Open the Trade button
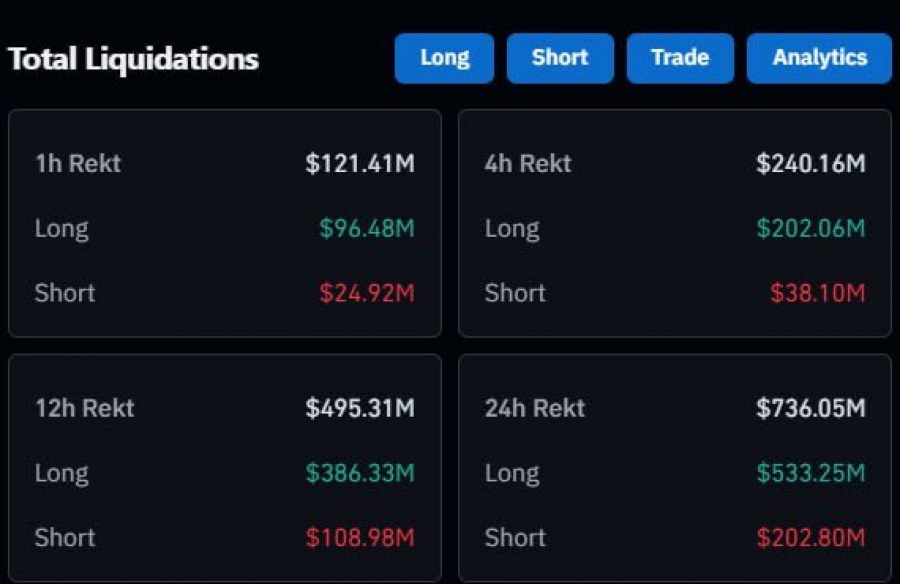The image size is (900, 584). pyautogui.click(x=680, y=58)
